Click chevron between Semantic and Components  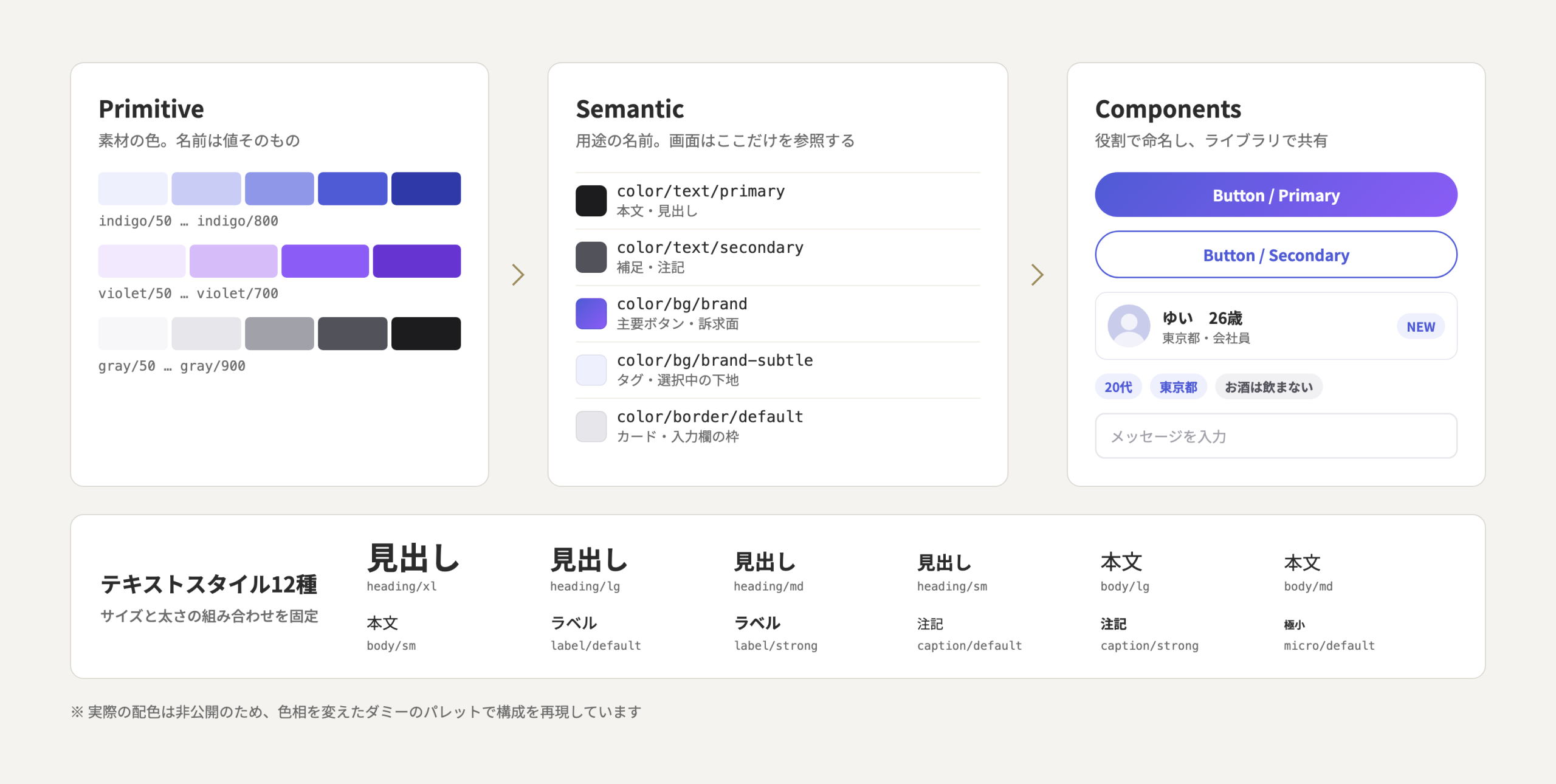1038,275
